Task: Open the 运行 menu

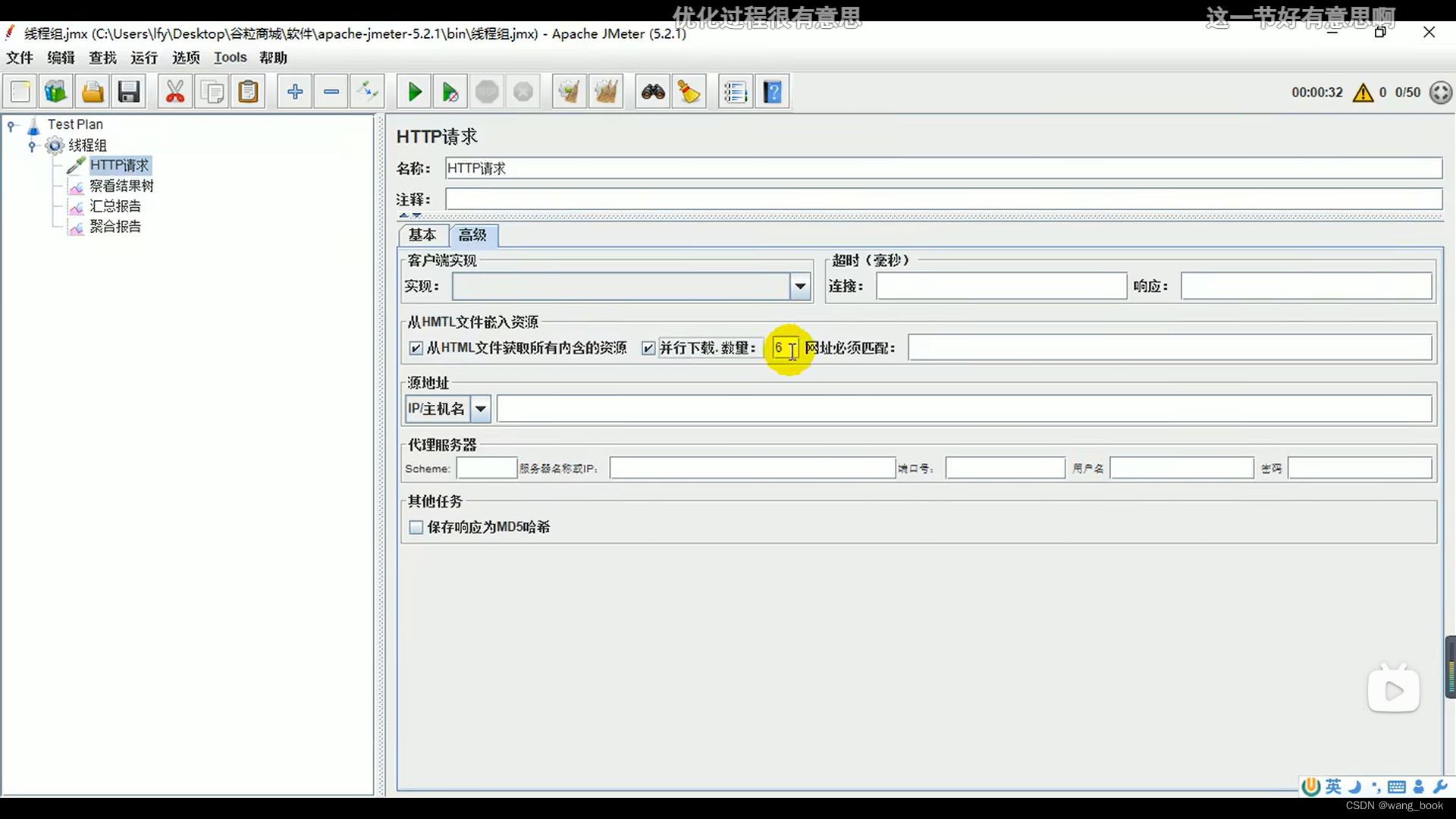Action: click(x=144, y=58)
